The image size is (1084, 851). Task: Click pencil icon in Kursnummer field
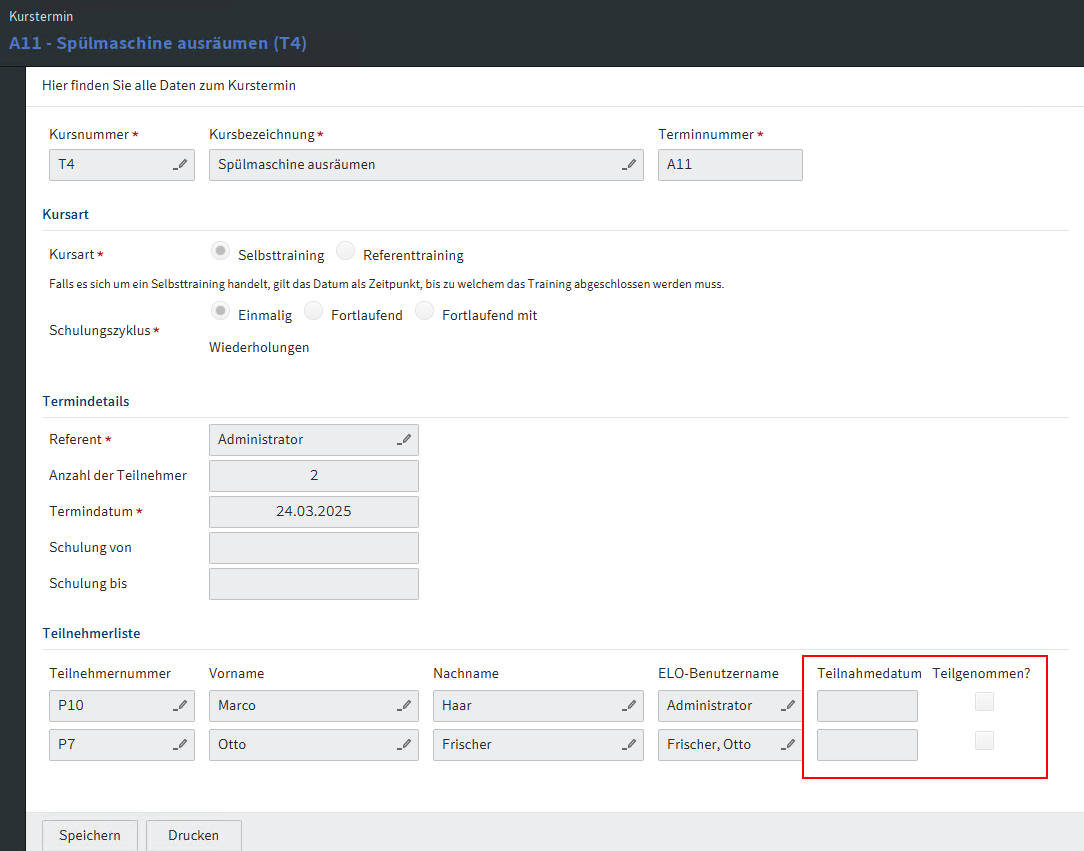click(x=180, y=165)
